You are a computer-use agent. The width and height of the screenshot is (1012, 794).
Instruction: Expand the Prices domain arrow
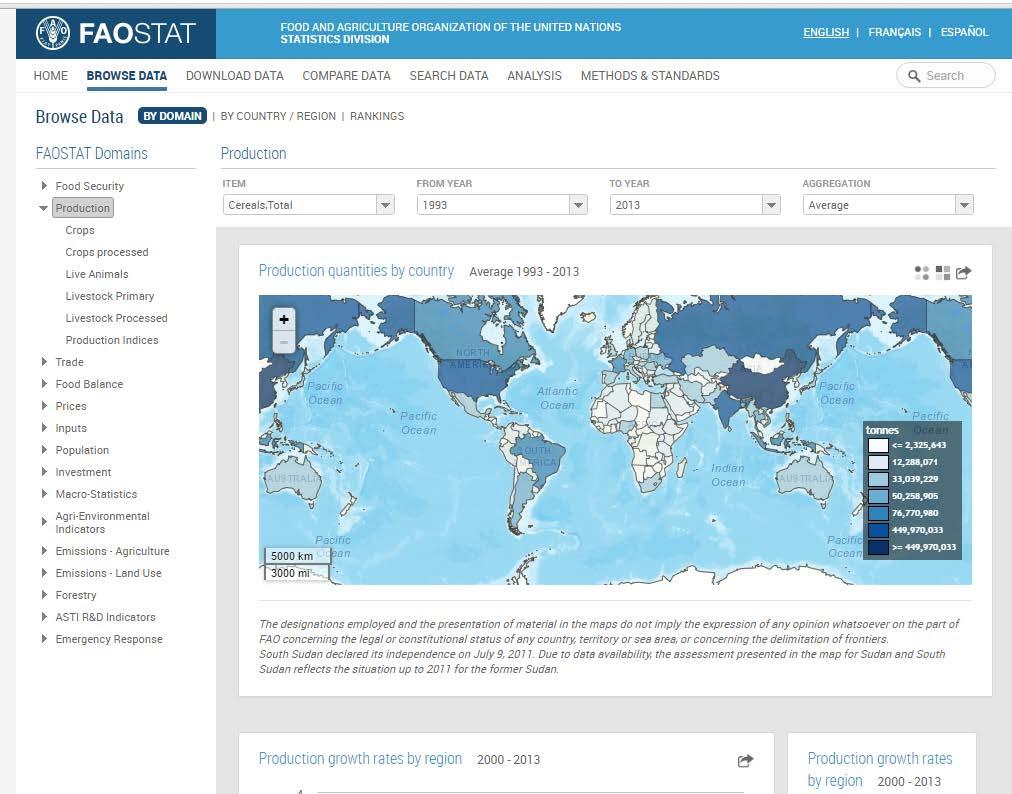44,406
